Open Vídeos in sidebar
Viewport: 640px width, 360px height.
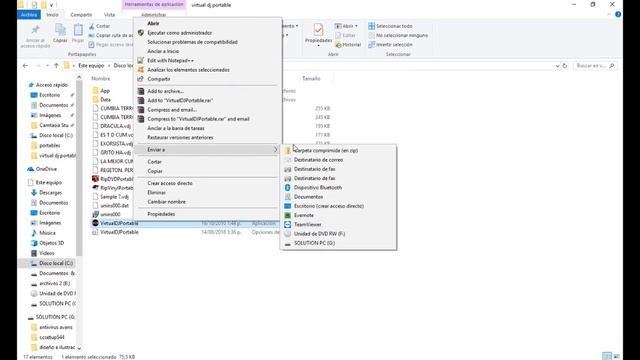tap(47, 253)
